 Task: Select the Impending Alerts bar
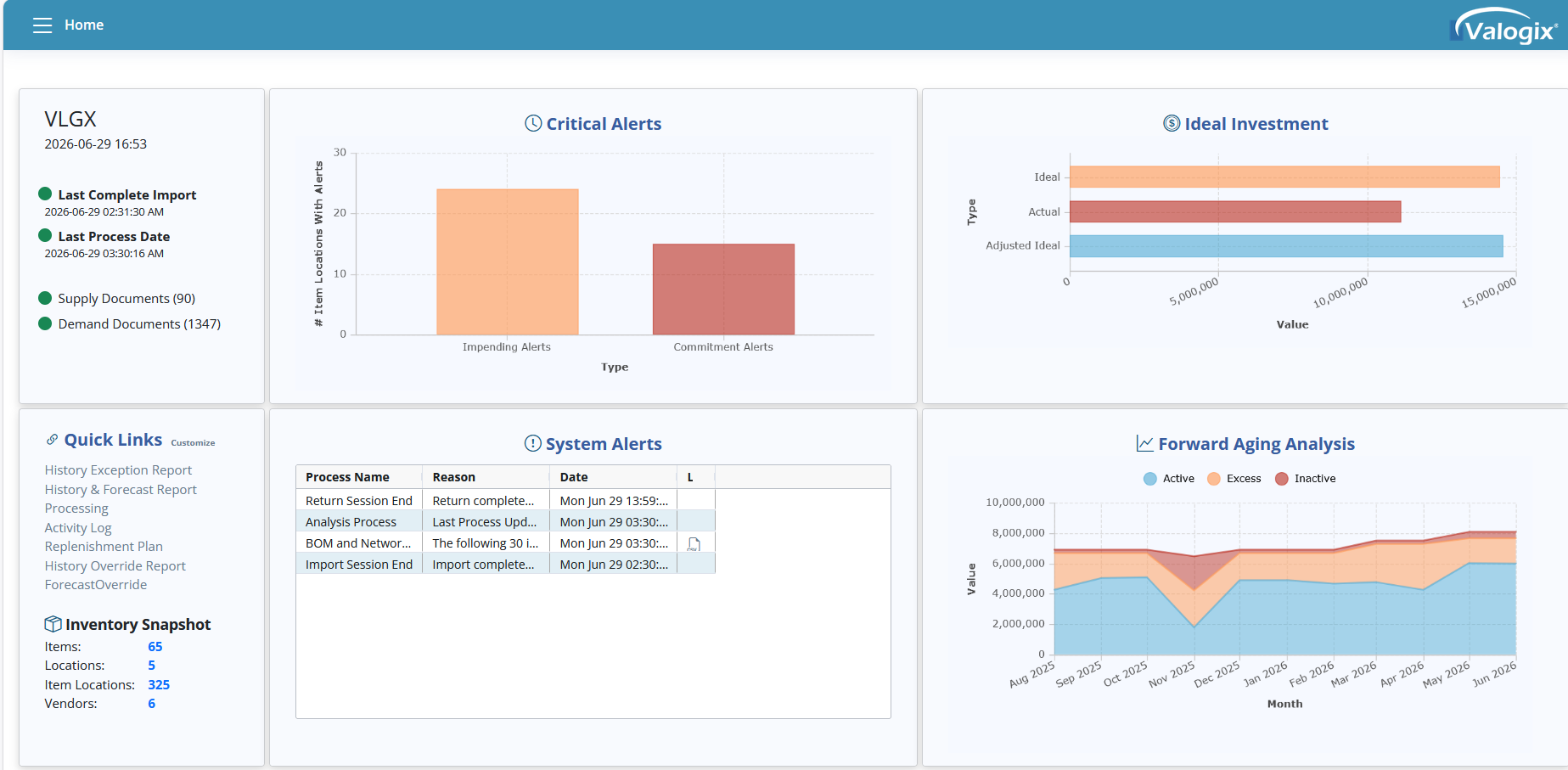coord(508,261)
